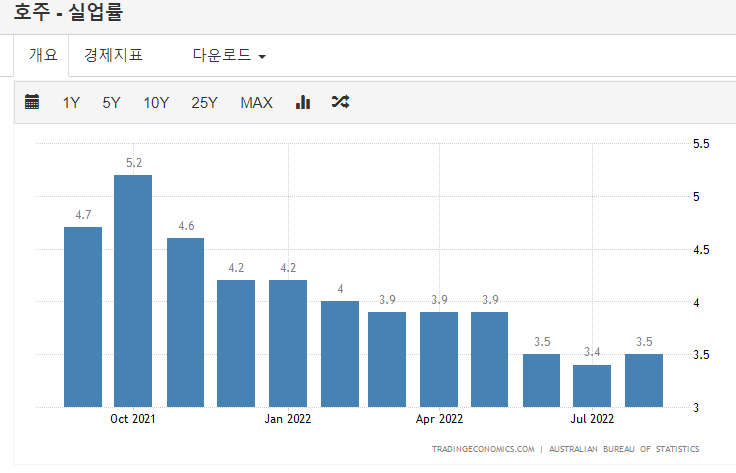736x473 pixels.
Task: Select the 5Y time range
Action: pyautogui.click(x=111, y=103)
